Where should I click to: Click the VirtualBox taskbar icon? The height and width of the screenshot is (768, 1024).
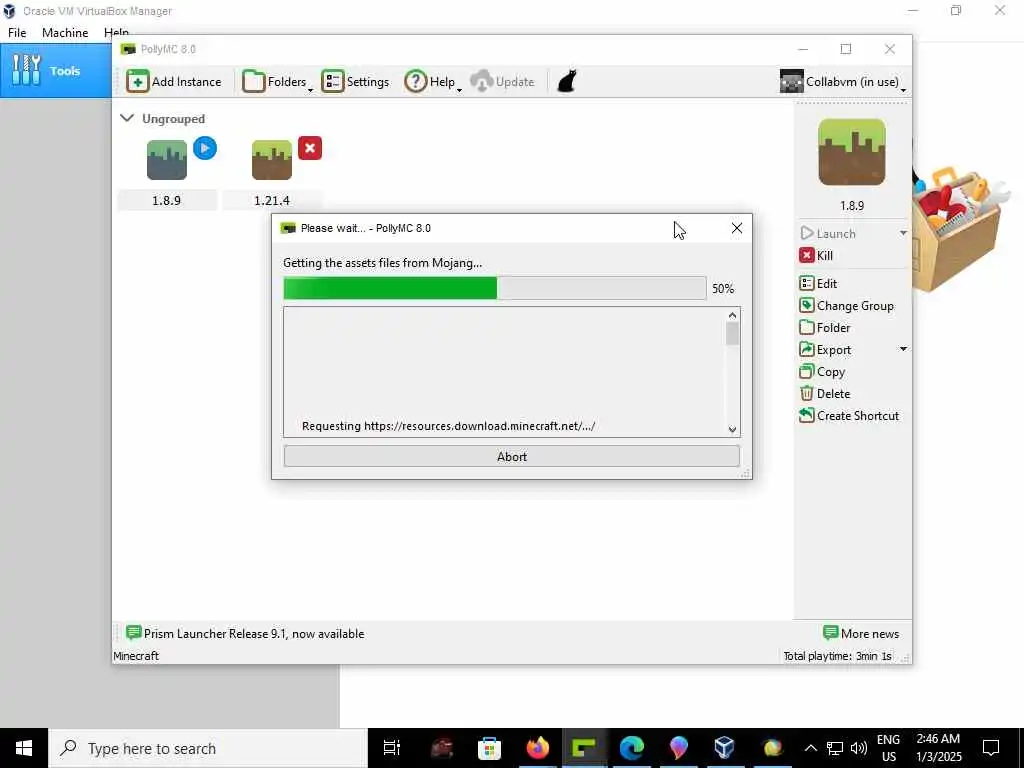pyautogui.click(x=725, y=748)
